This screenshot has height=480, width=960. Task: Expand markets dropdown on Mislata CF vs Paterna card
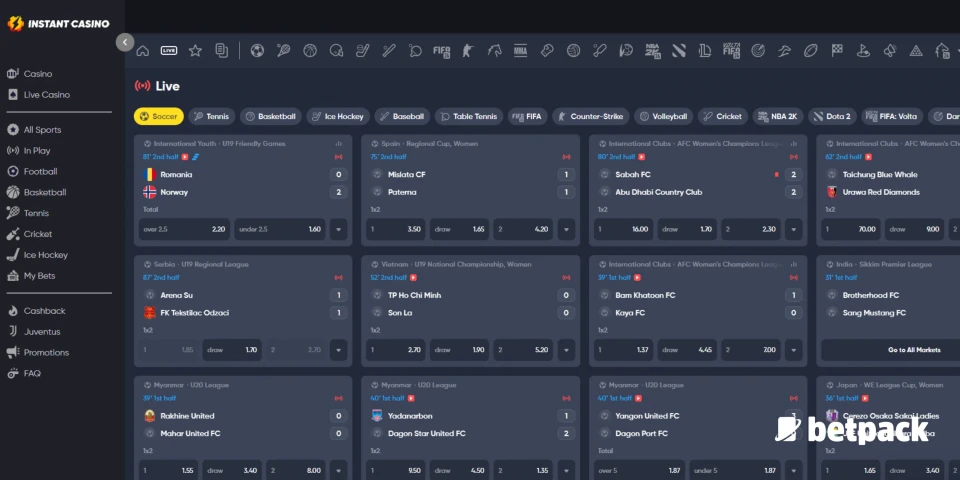(x=565, y=229)
